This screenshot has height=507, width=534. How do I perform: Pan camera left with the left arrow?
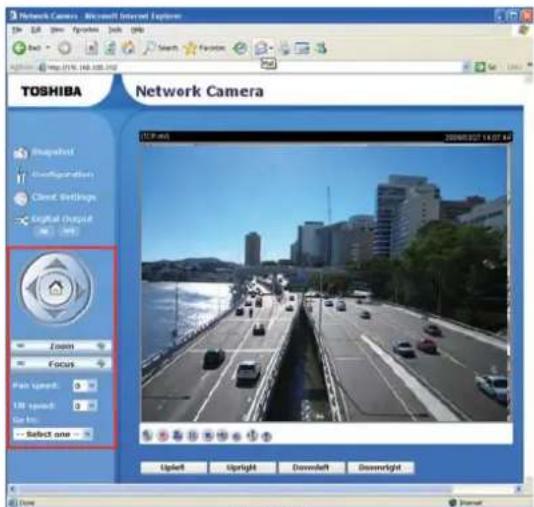coord(31,289)
